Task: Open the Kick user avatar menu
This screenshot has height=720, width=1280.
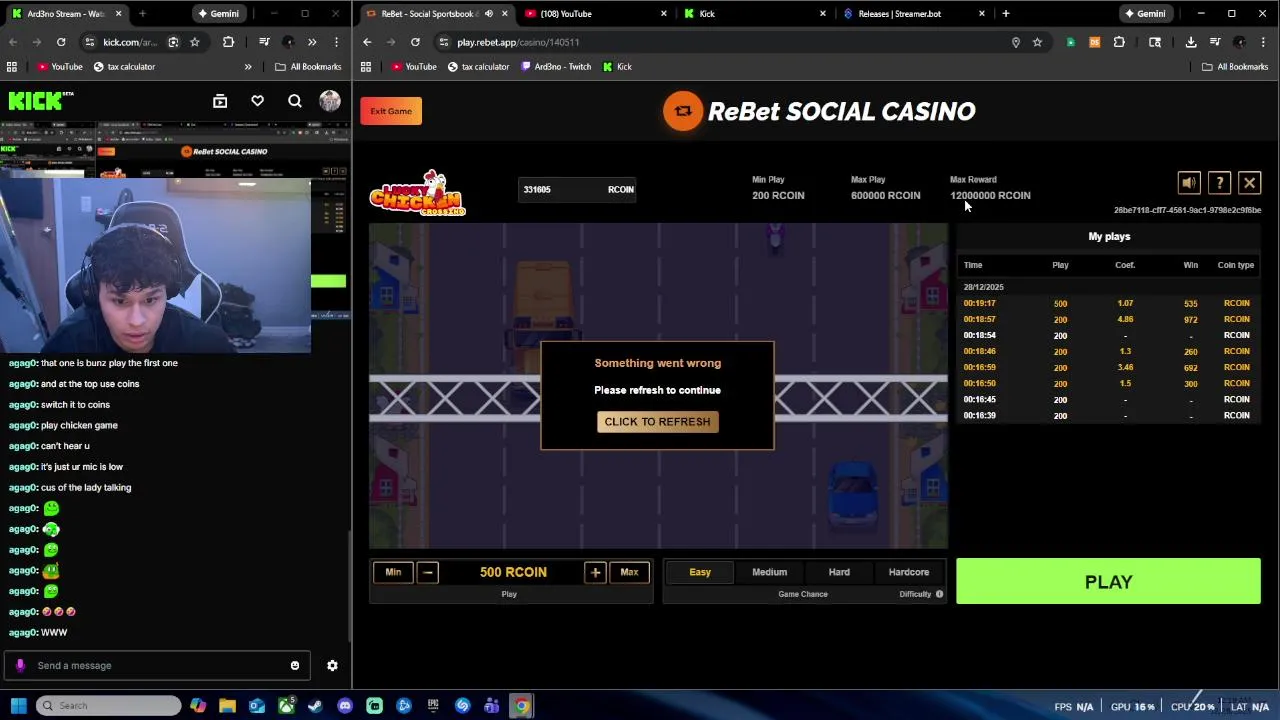Action: tap(330, 101)
